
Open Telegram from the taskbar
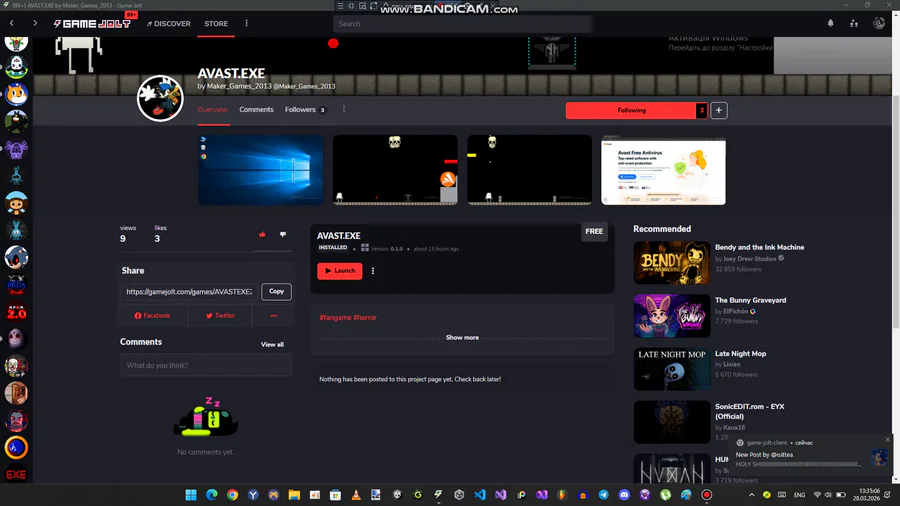click(x=603, y=495)
